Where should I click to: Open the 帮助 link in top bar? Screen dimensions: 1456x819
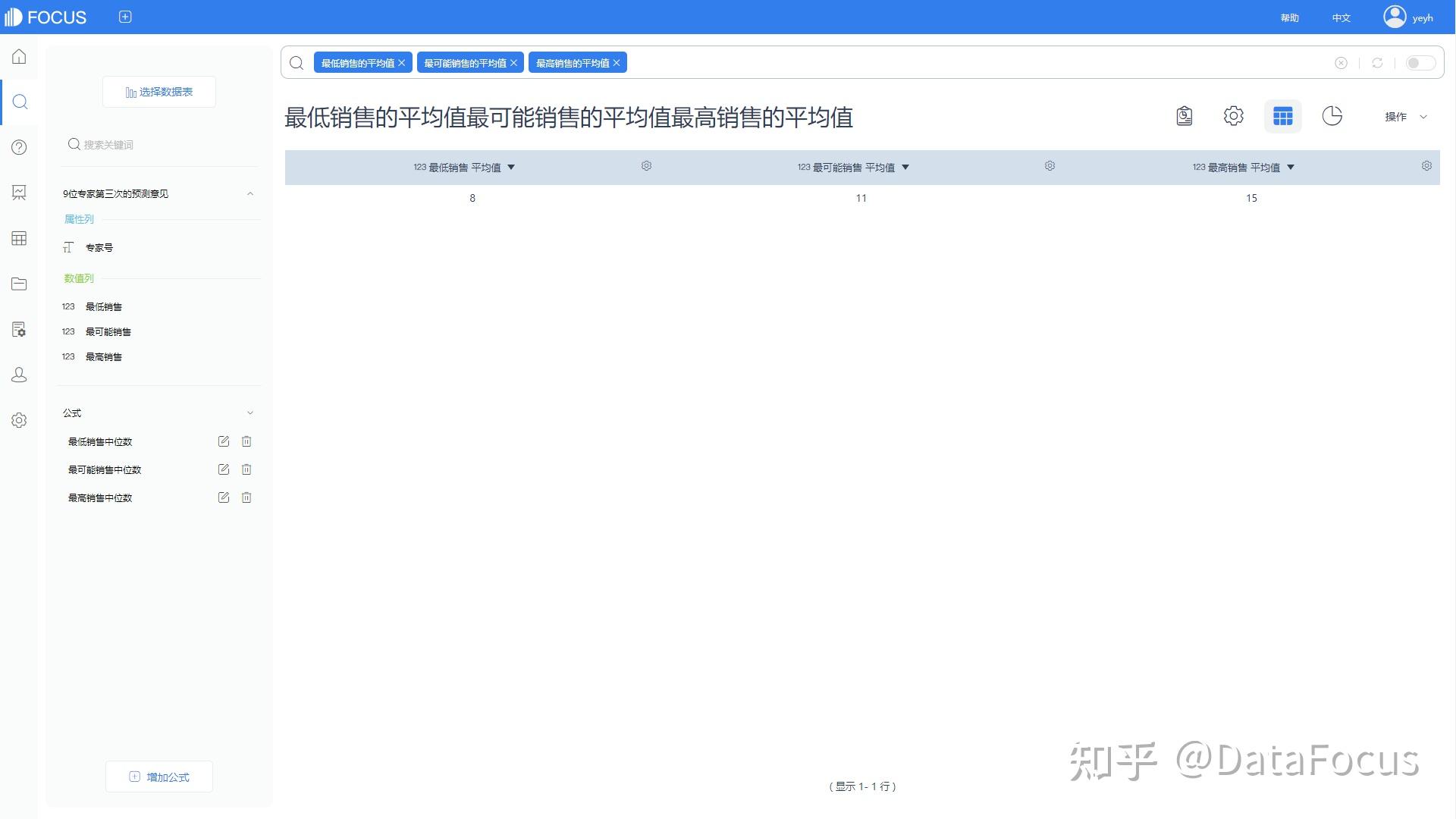[1289, 17]
